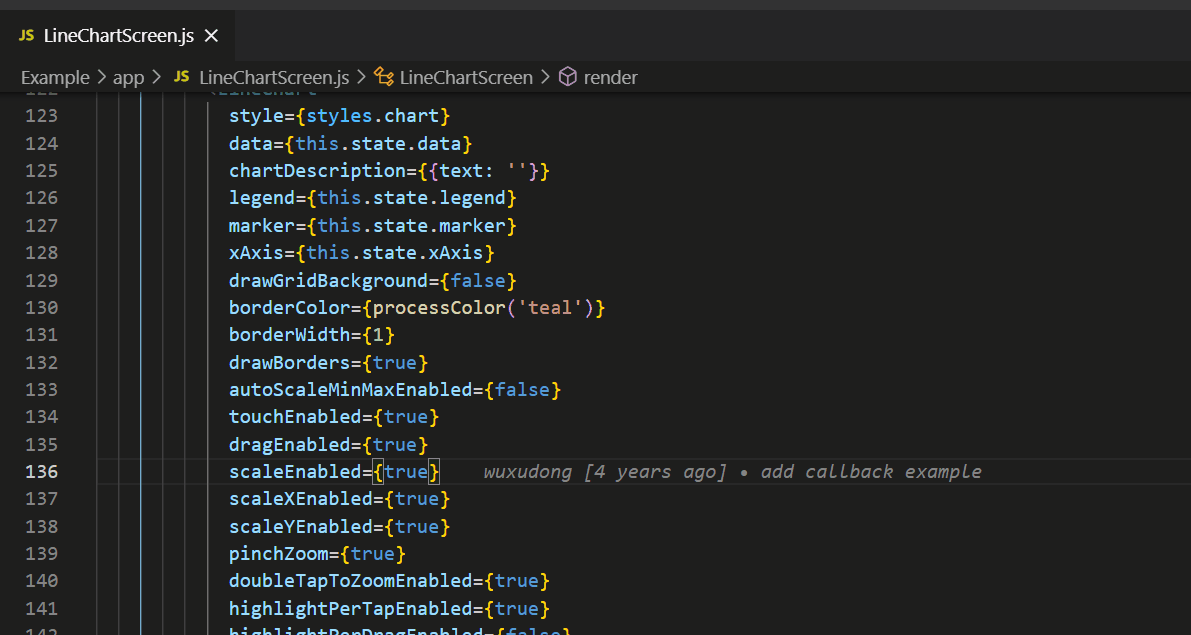Open the render symbol breadcrumb dropdown
The width and height of the screenshot is (1191, 635).
pos(610,77)
